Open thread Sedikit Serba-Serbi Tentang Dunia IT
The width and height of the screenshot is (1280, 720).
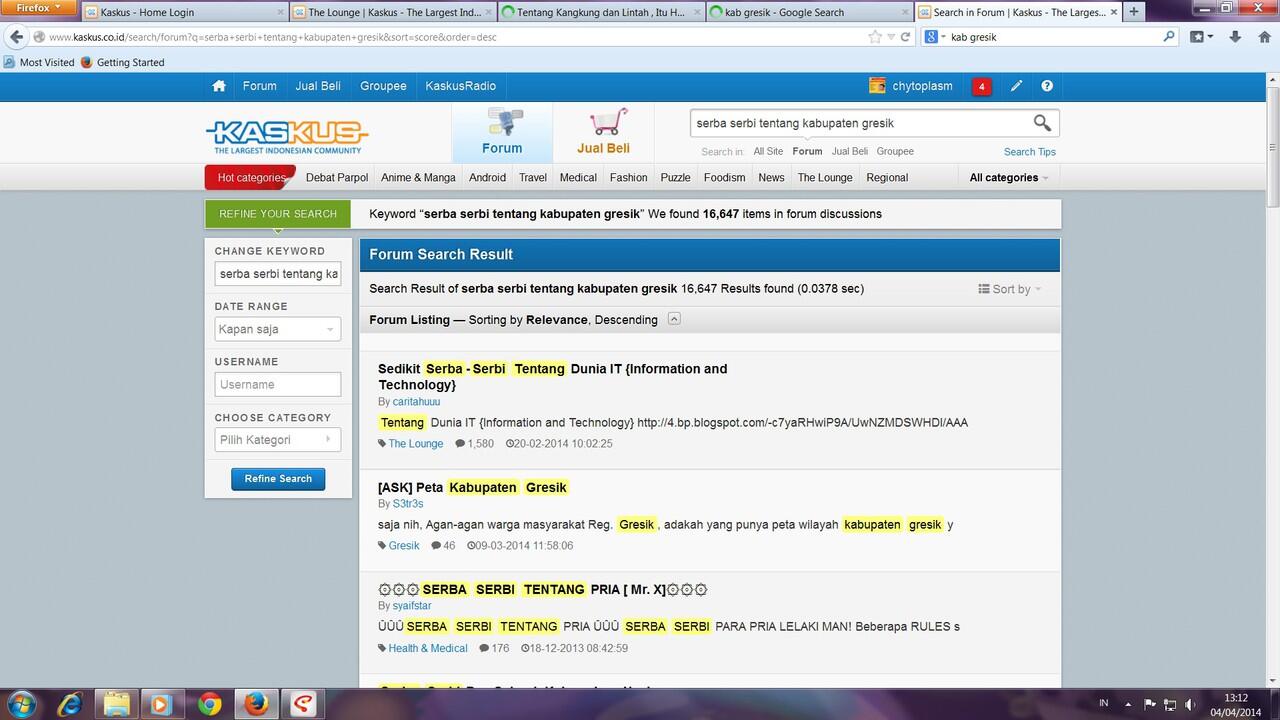[553, 377]
